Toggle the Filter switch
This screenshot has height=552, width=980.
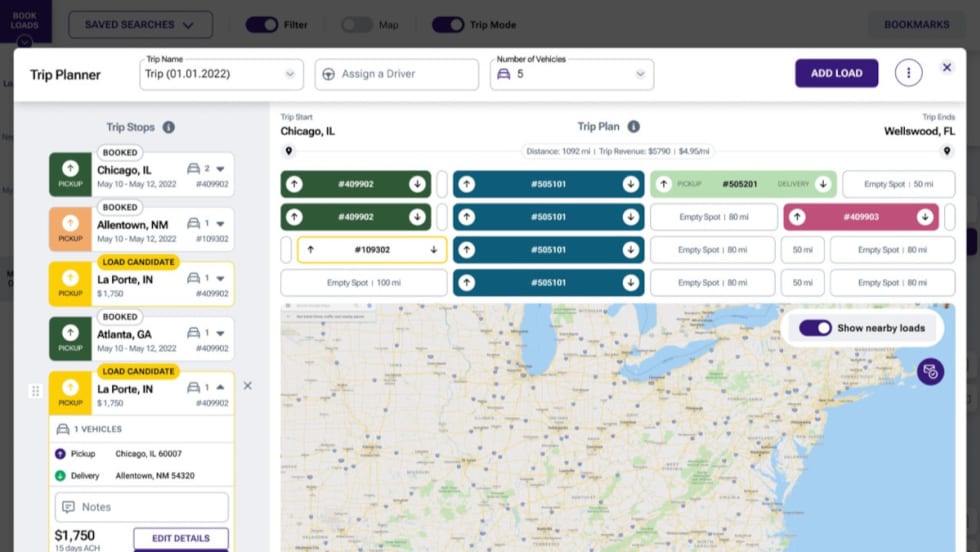262,24
